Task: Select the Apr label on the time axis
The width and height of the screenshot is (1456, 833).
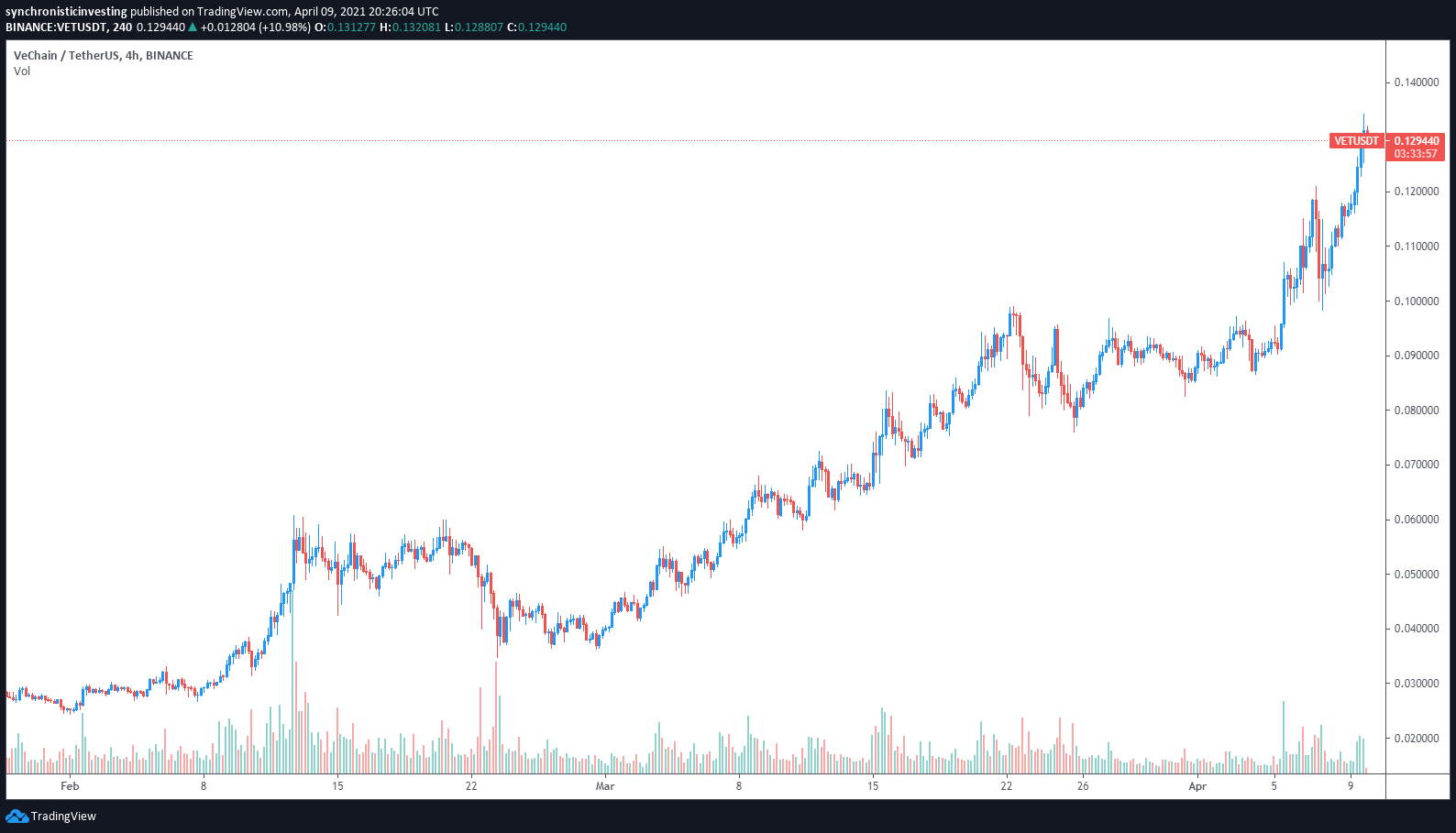Action: tap(1197, 786)
